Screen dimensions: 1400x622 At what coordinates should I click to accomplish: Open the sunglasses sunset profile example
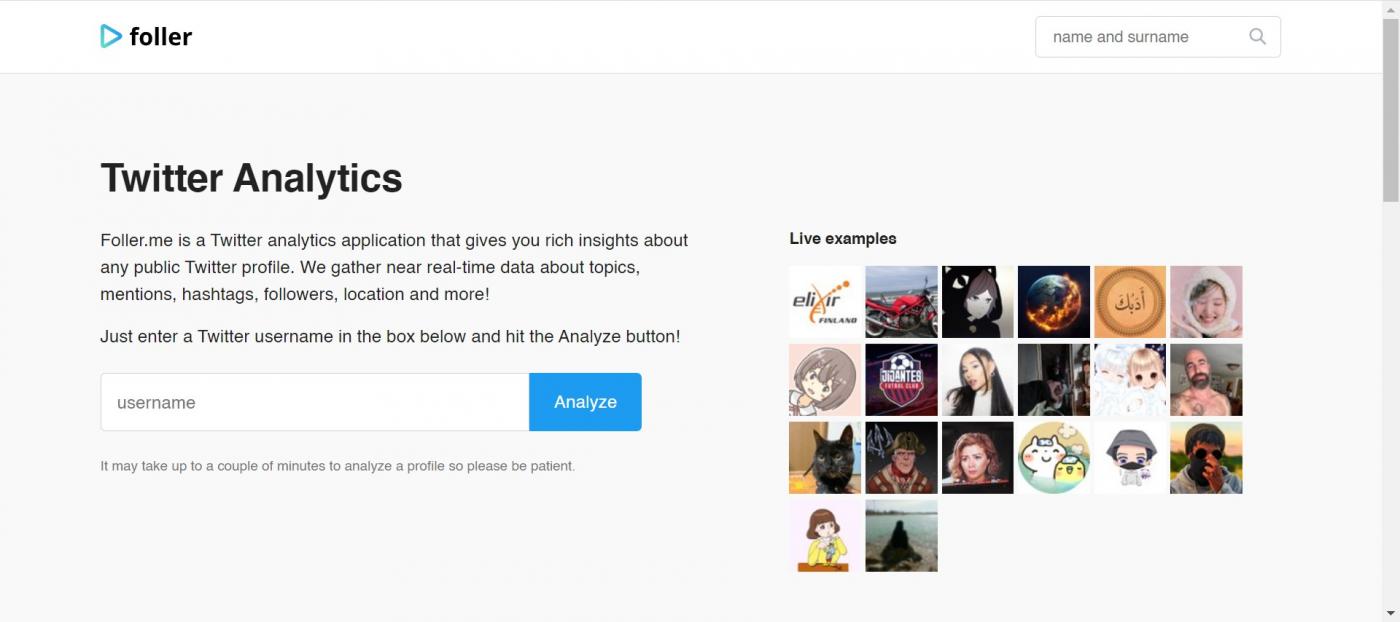1206,458
